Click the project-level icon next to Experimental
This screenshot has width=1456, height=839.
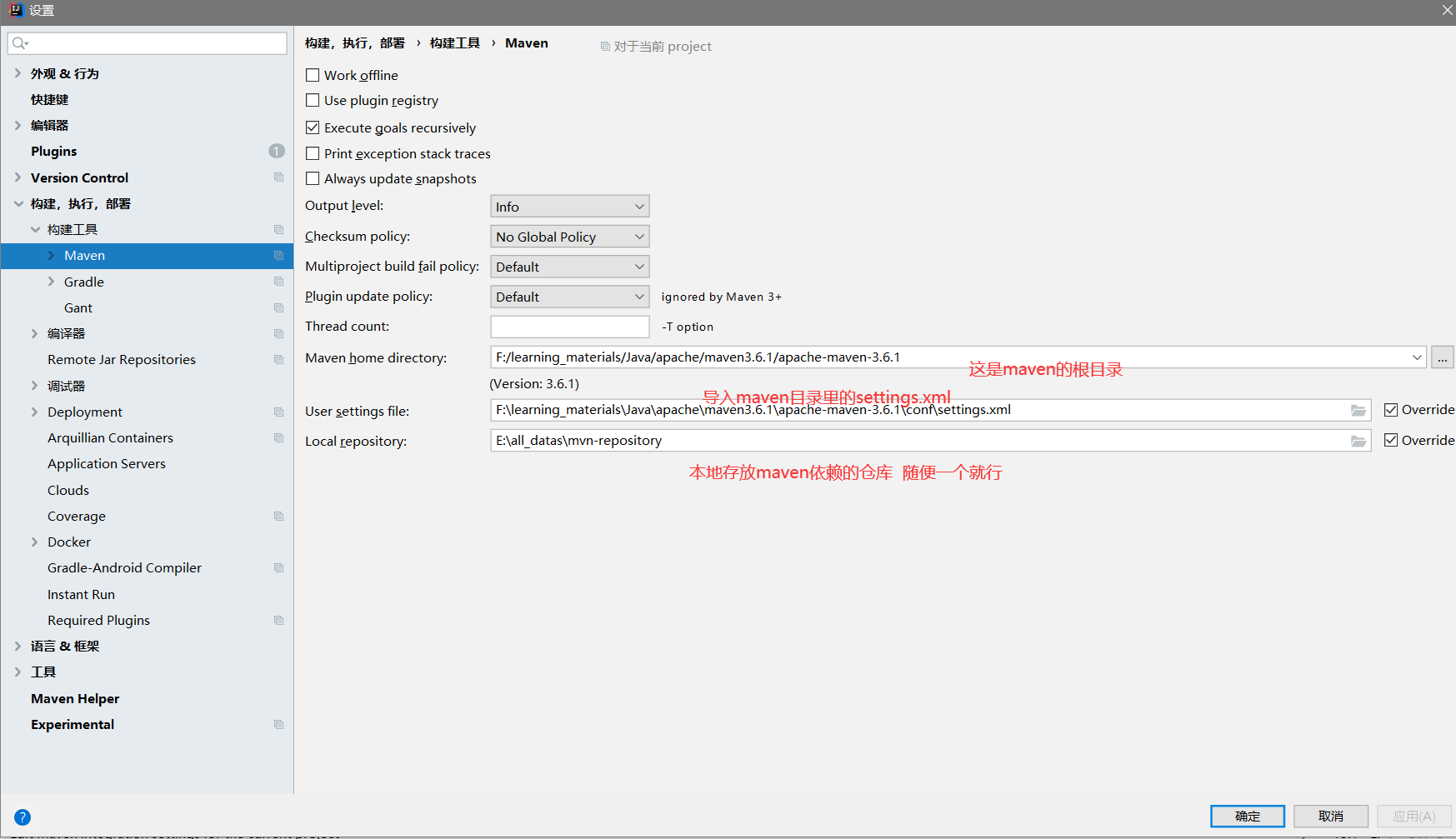pyautogui.click(x=279, y=725)
